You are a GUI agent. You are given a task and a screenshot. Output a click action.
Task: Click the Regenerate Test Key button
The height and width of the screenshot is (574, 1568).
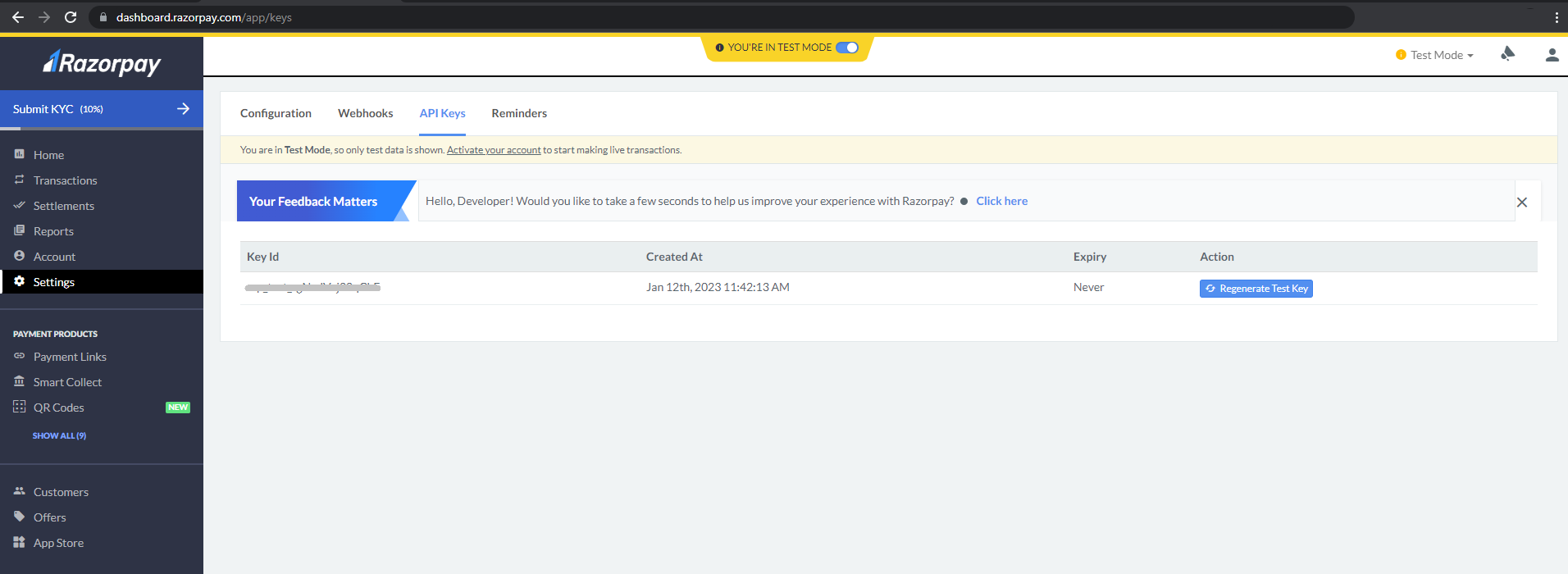pos(1256,289)
